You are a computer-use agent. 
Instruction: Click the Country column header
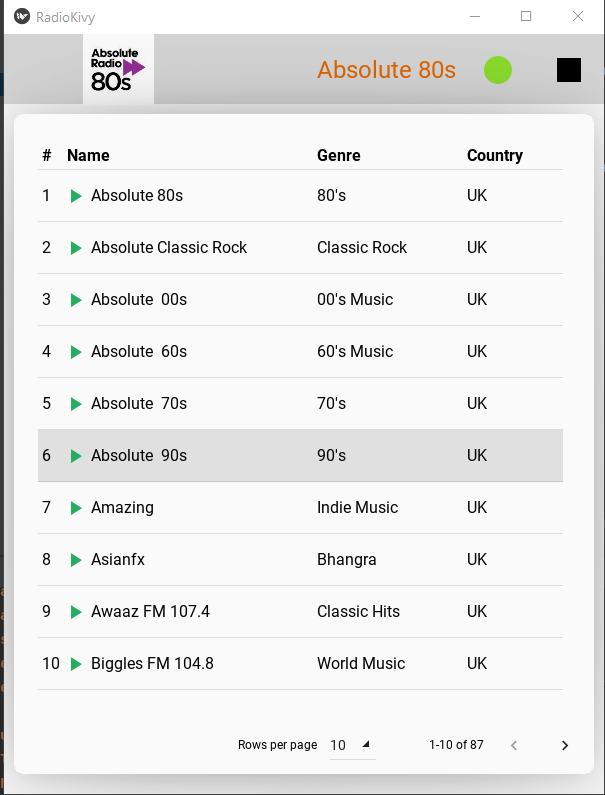(x=494, y=155)
